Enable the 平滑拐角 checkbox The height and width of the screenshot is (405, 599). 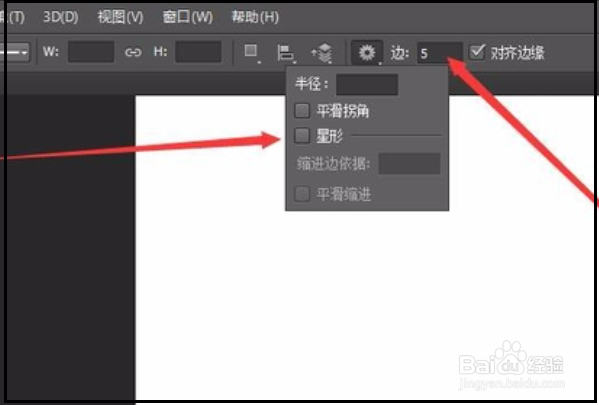tap(302, 111)
